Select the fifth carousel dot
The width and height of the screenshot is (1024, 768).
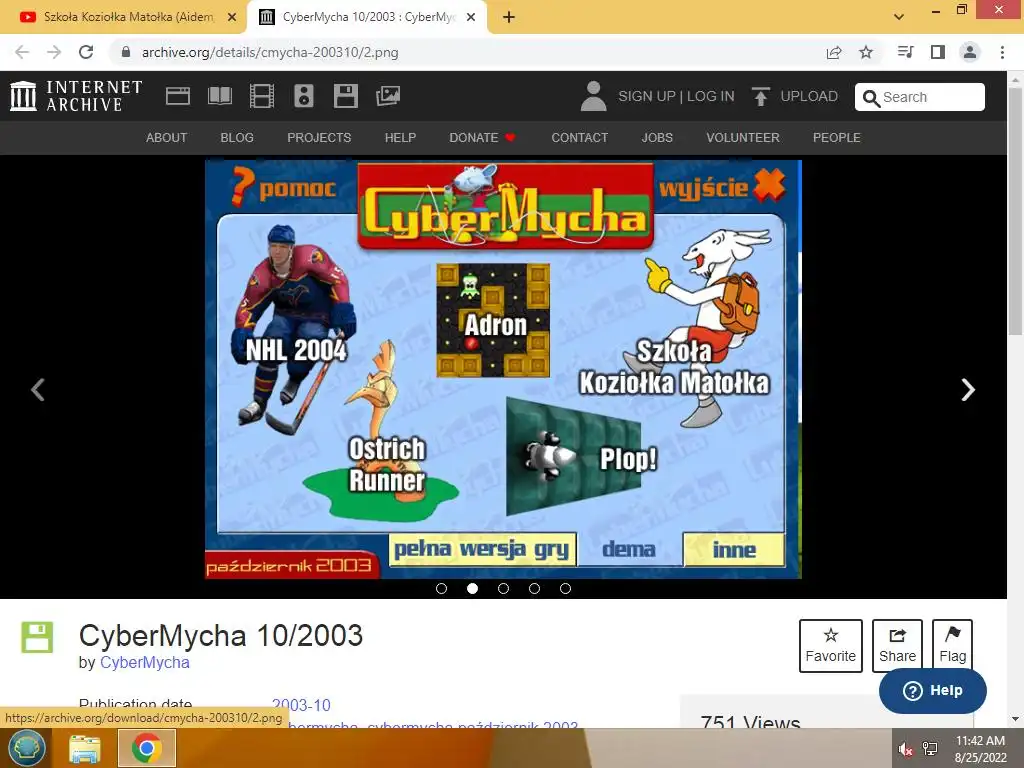tap(566, 588)
